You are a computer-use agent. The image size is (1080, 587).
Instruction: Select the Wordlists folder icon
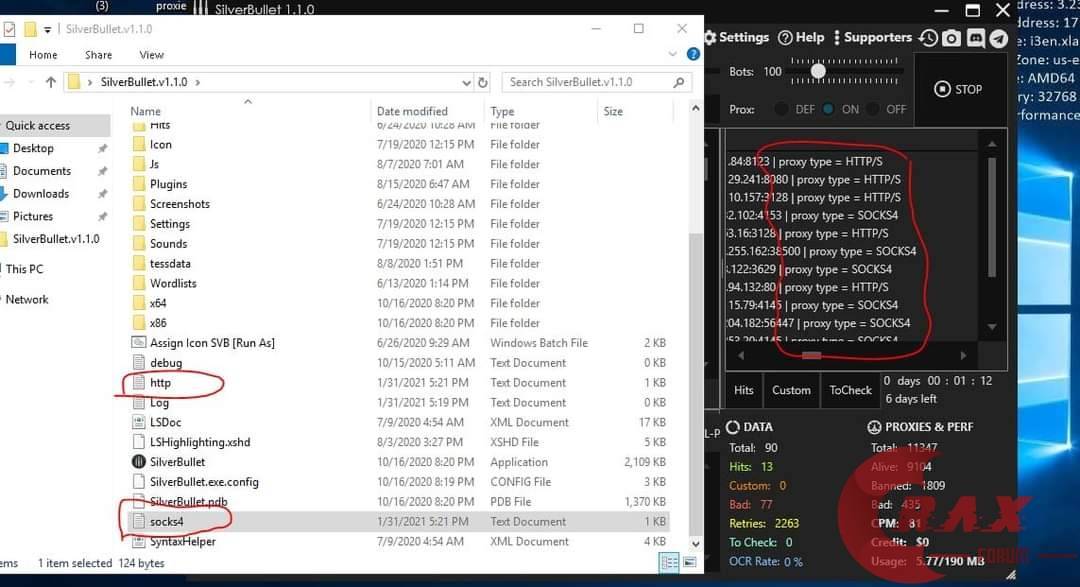click(x=138, y=283)
